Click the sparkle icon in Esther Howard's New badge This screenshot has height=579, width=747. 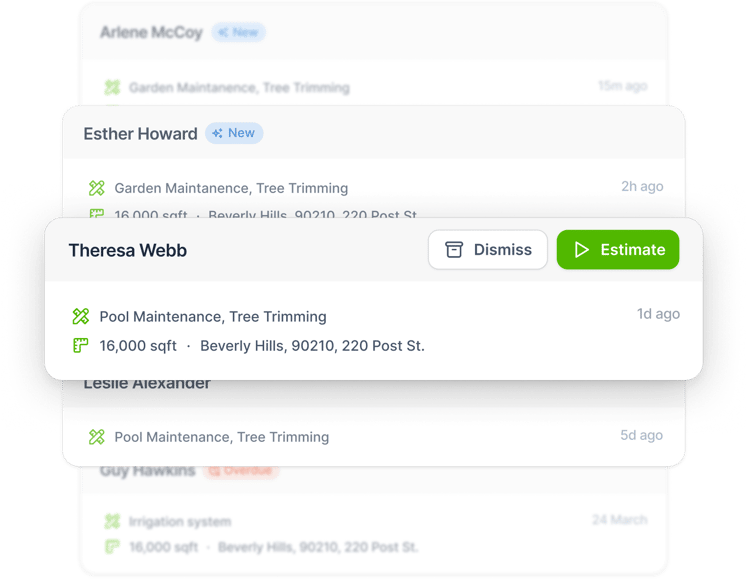[x=218, y=133]
